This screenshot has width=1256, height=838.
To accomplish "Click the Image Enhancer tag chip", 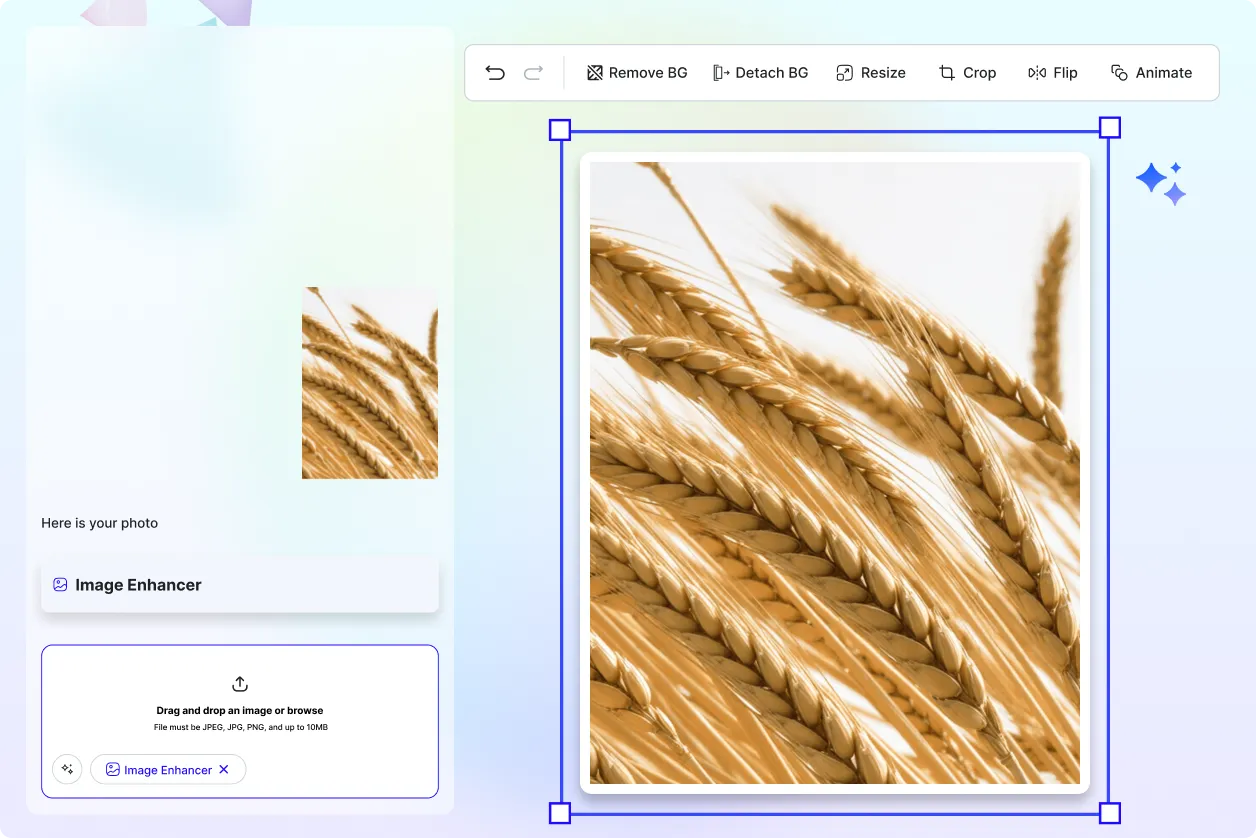I will coord(158,770).
